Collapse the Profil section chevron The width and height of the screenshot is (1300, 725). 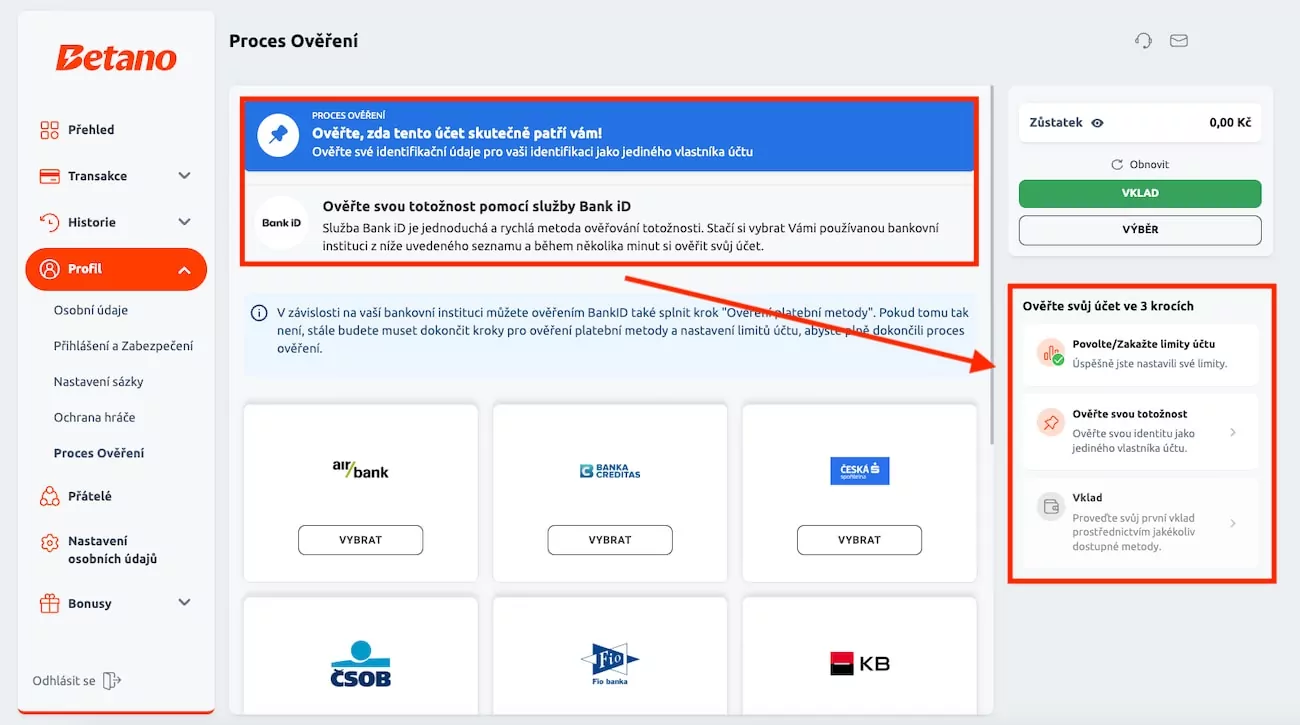coord(184,269)
